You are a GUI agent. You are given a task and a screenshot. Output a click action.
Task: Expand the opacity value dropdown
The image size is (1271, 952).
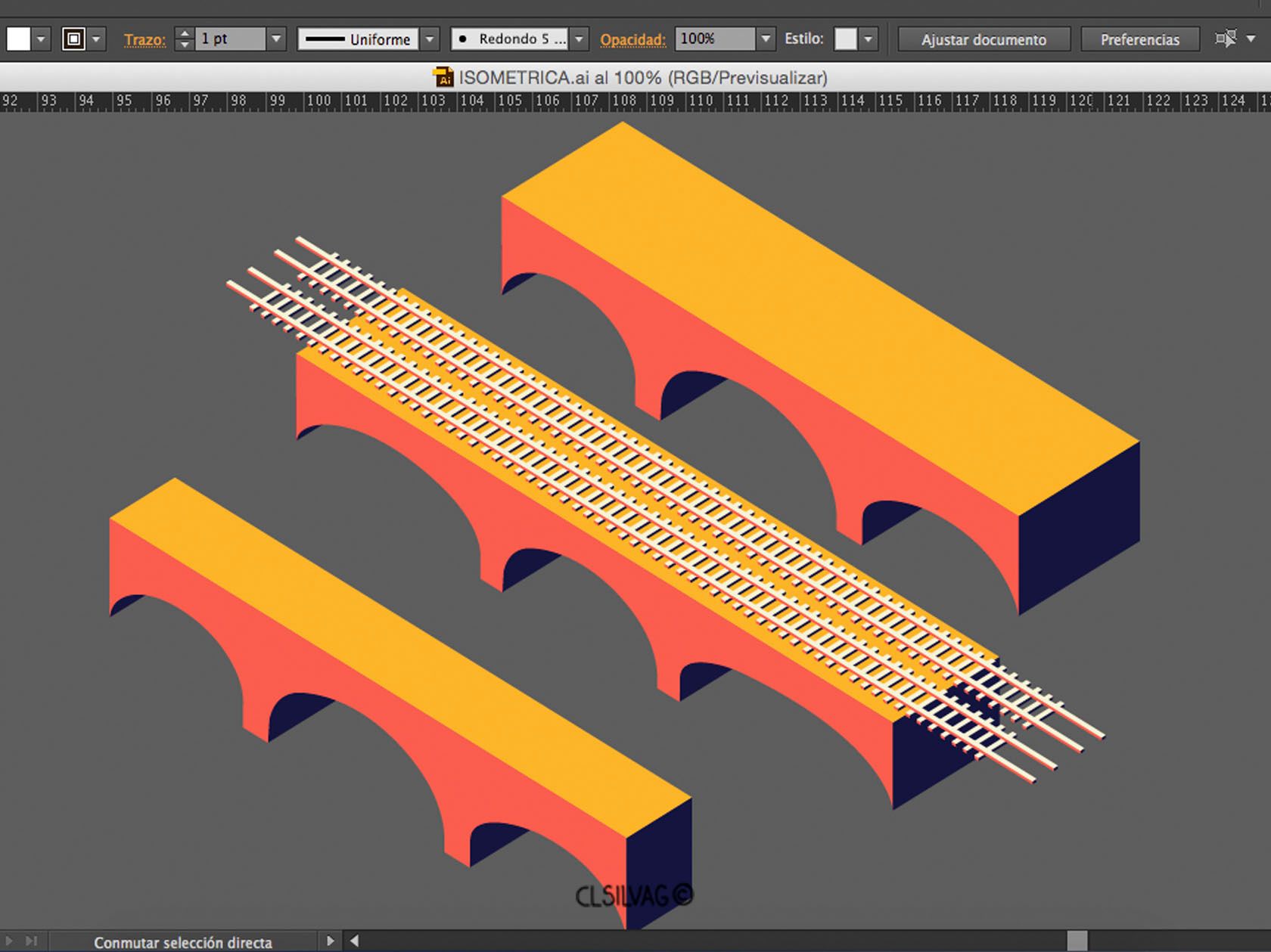(766, 39)
